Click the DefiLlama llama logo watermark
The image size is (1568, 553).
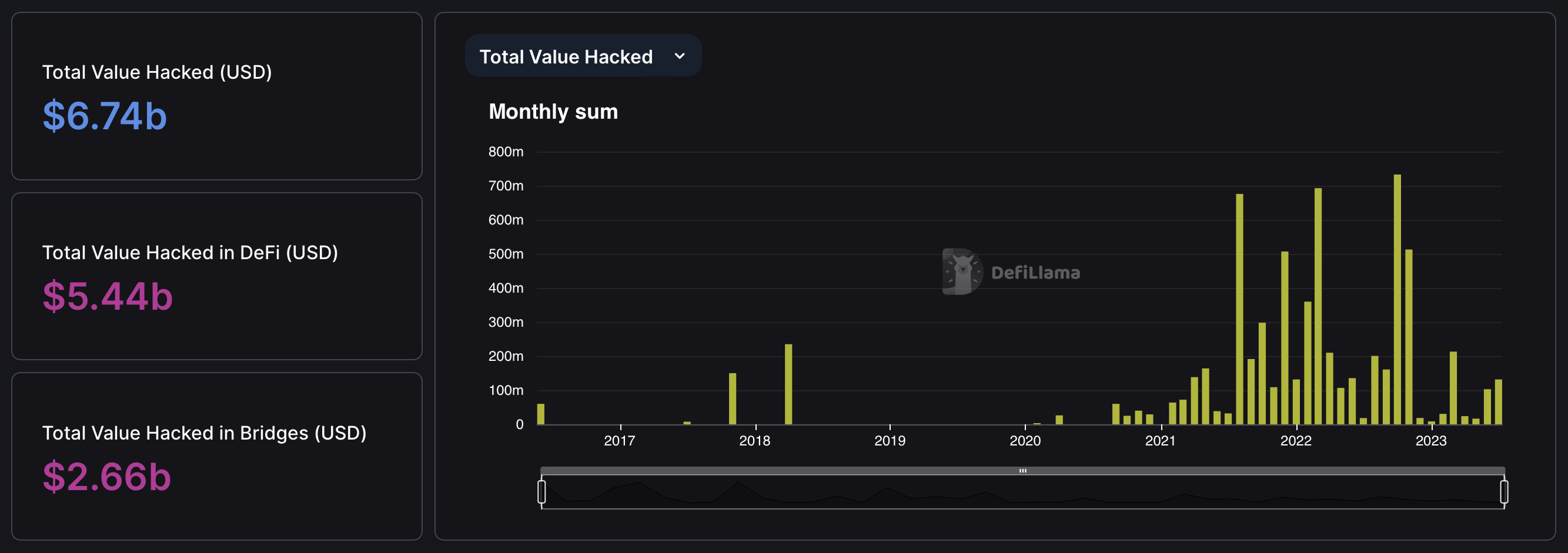[x=962, y=272]
